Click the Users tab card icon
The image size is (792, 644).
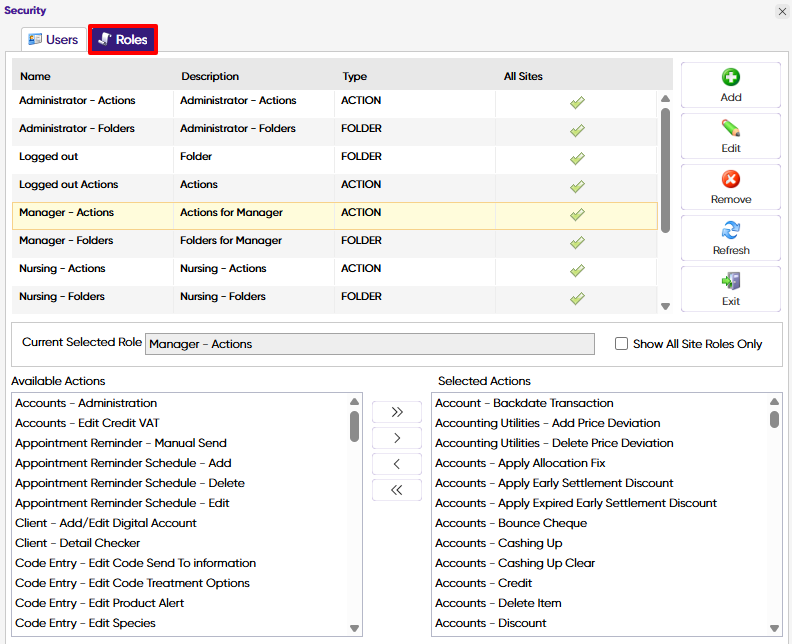click(35, 39)
